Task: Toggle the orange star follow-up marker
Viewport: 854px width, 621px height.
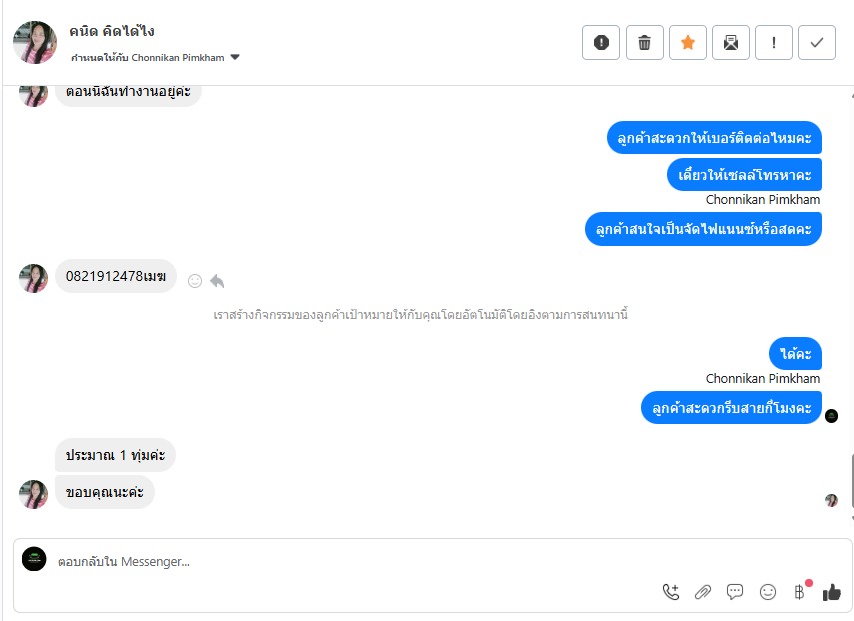Action: (688, 42)
